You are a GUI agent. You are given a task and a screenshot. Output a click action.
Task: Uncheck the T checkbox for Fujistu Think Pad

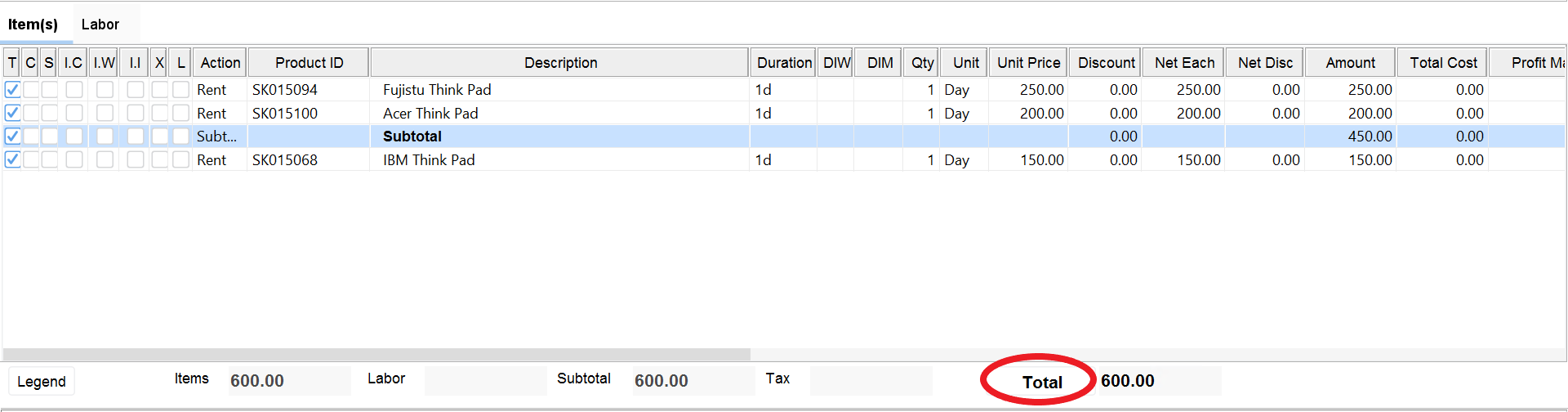coord(12,90)
